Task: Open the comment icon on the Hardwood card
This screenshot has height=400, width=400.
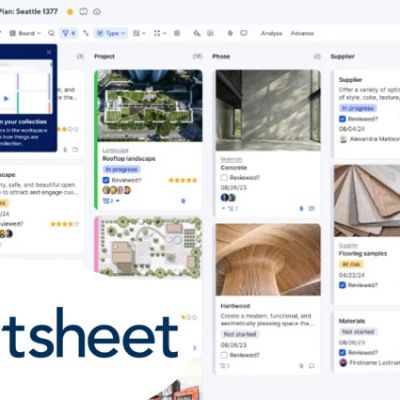Action: click(312, 366)
